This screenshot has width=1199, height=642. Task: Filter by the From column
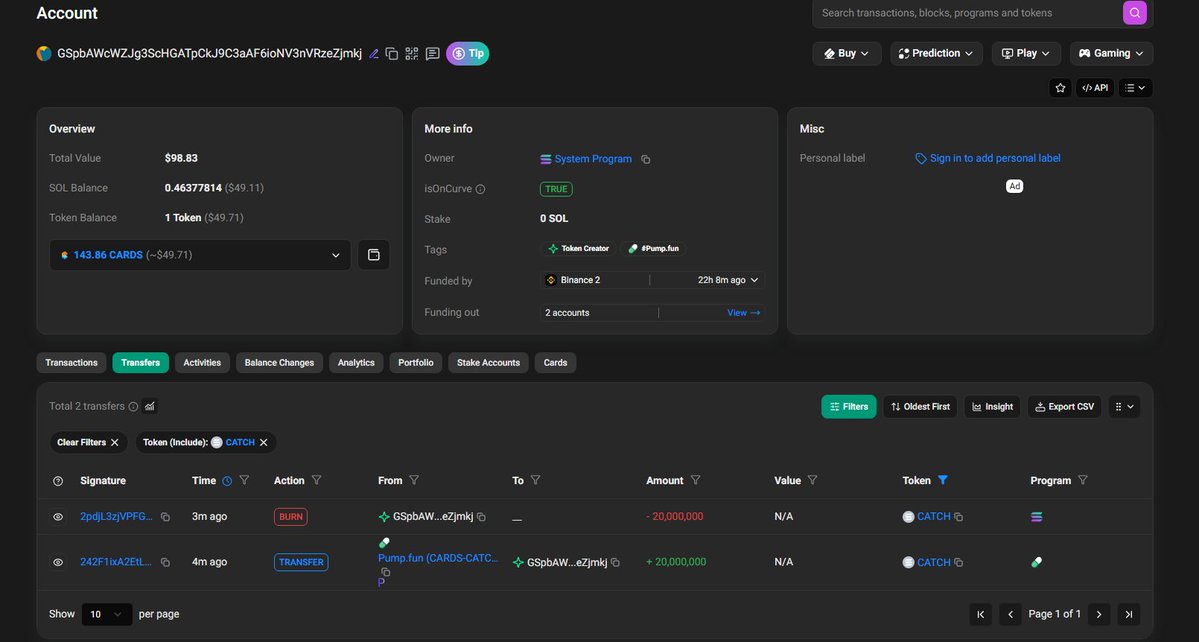(x=414, y=480)
